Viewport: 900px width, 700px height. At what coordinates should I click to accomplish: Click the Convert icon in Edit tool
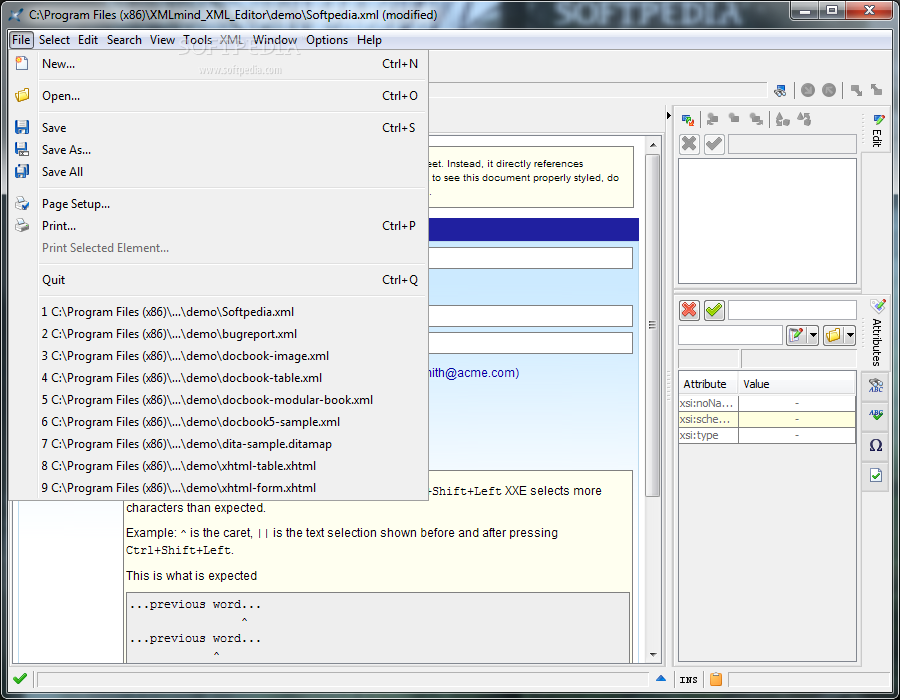point(782,119)
